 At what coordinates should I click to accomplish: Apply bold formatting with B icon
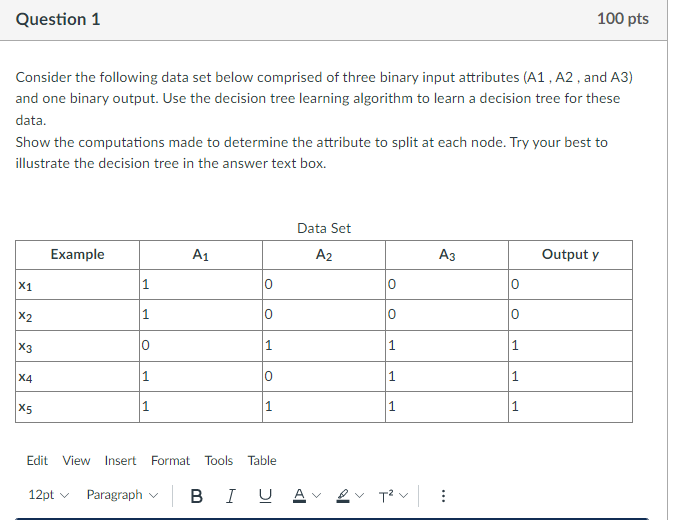[x=196, y=496]
